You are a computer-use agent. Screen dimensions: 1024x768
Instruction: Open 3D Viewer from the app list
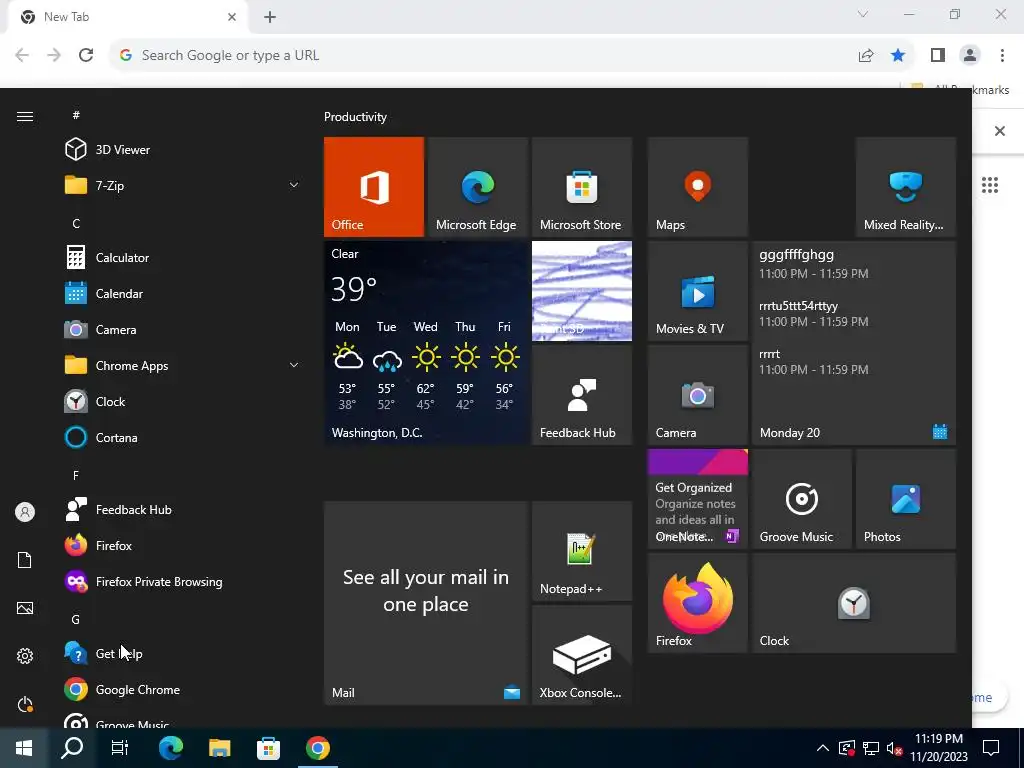(183, 150)
